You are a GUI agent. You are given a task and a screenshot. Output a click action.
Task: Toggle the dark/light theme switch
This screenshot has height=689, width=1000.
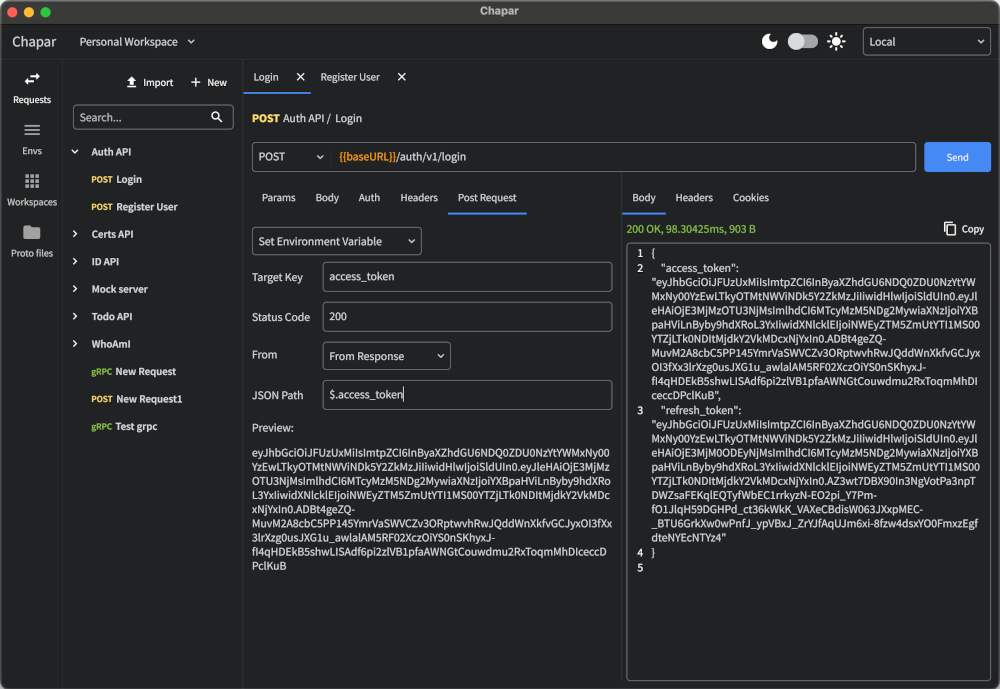pyautogui.click(x=802, y=42)
